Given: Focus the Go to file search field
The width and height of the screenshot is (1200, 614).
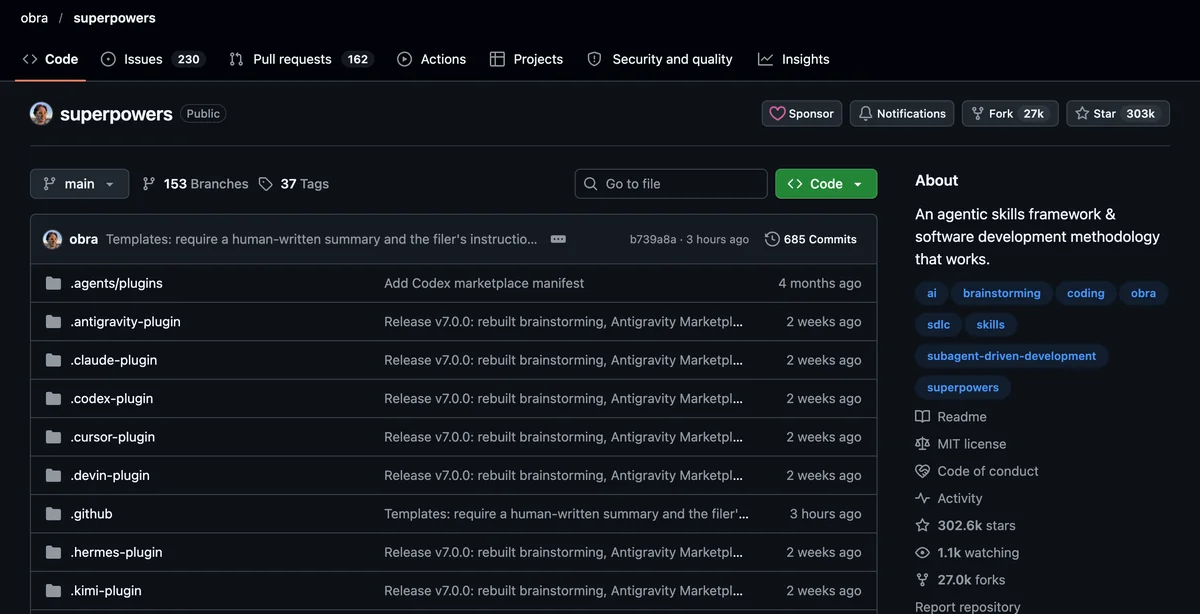Looking at the screenshot, I should (671, 184).
